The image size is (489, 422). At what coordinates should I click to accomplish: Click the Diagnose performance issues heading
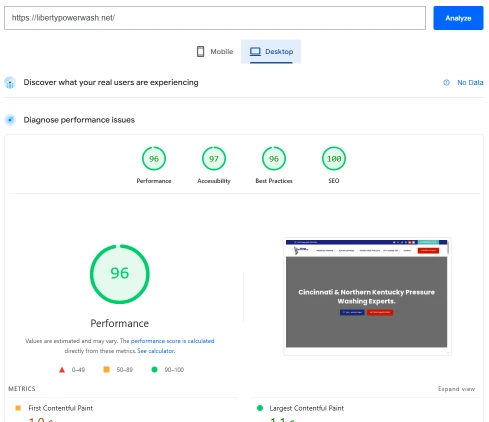79,120
